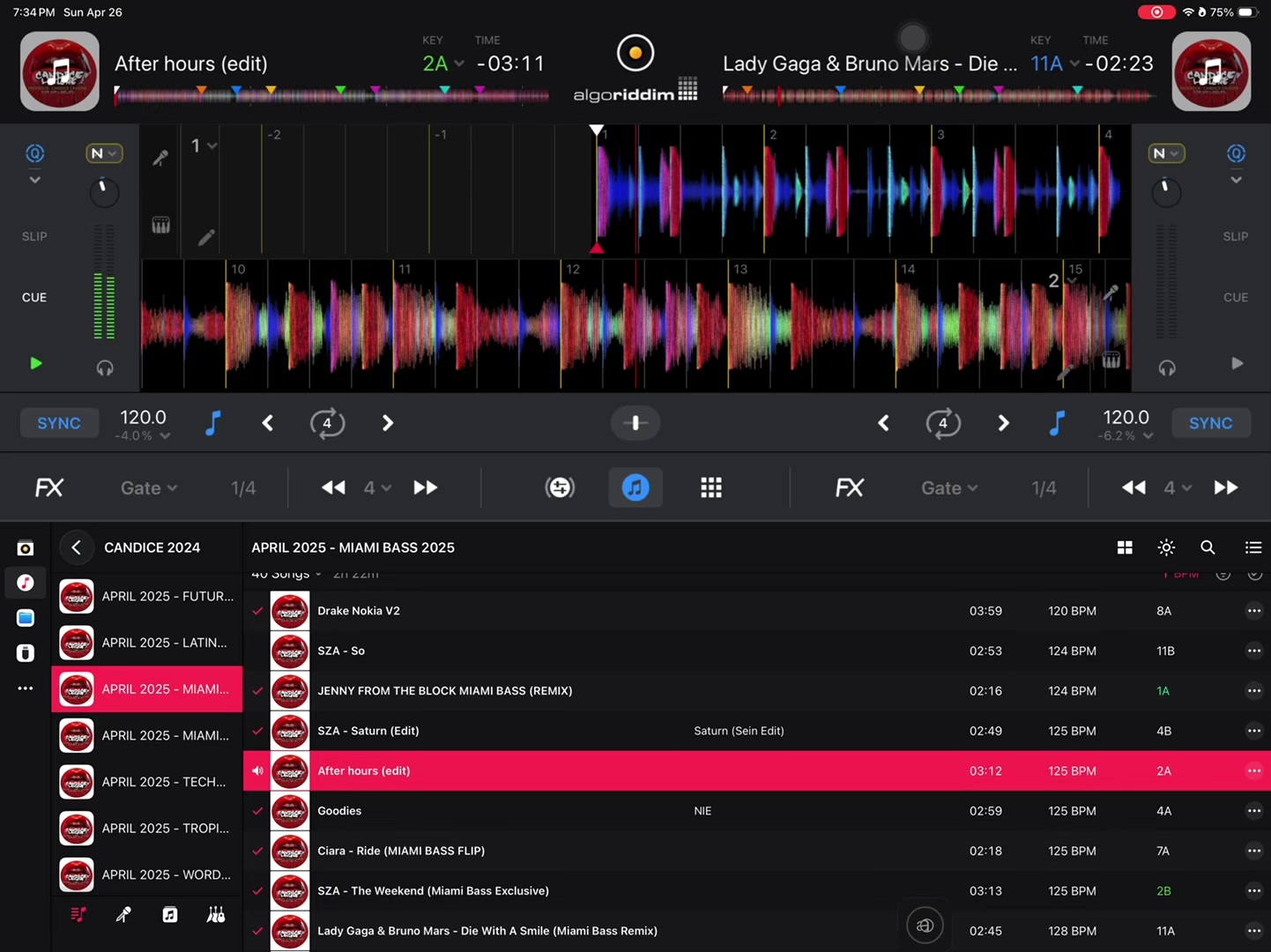Image resolution: width=1271 pixels, height=952 pixels.
Task: Tap the record button at top center
Action: tap(635, 53)
